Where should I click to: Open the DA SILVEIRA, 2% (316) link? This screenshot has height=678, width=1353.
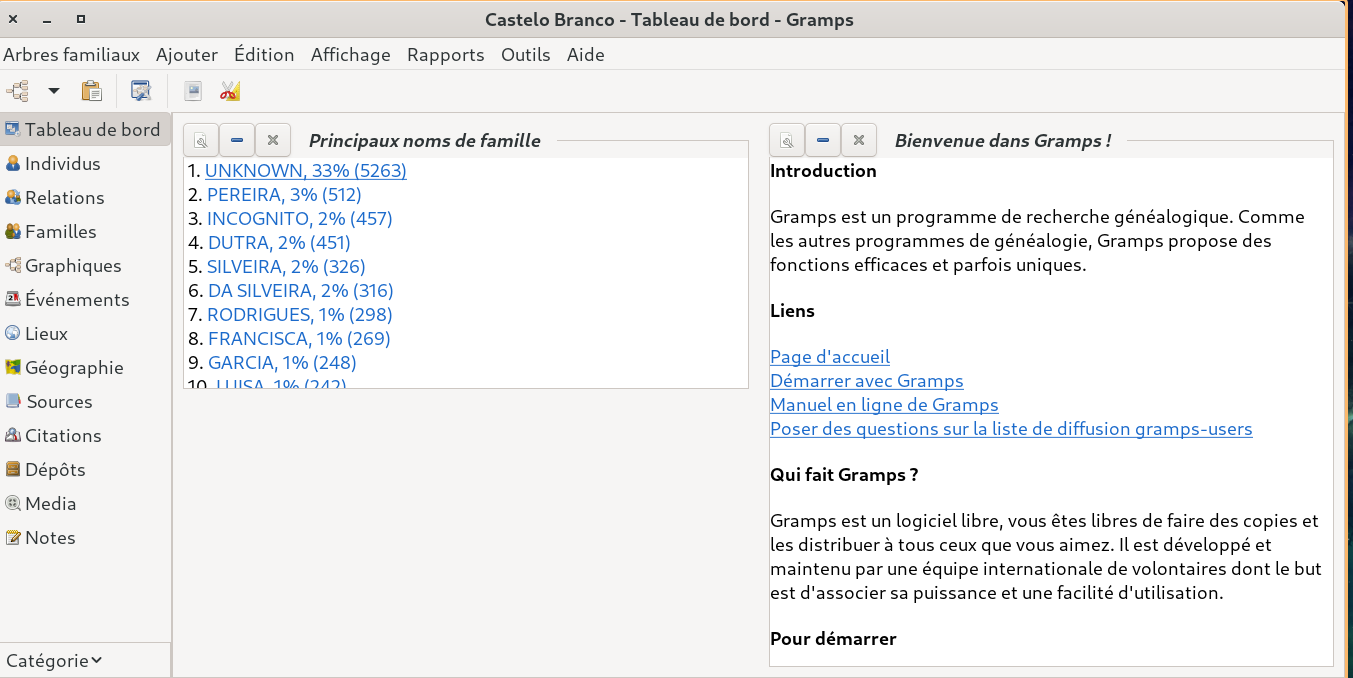tap(301, 291)
